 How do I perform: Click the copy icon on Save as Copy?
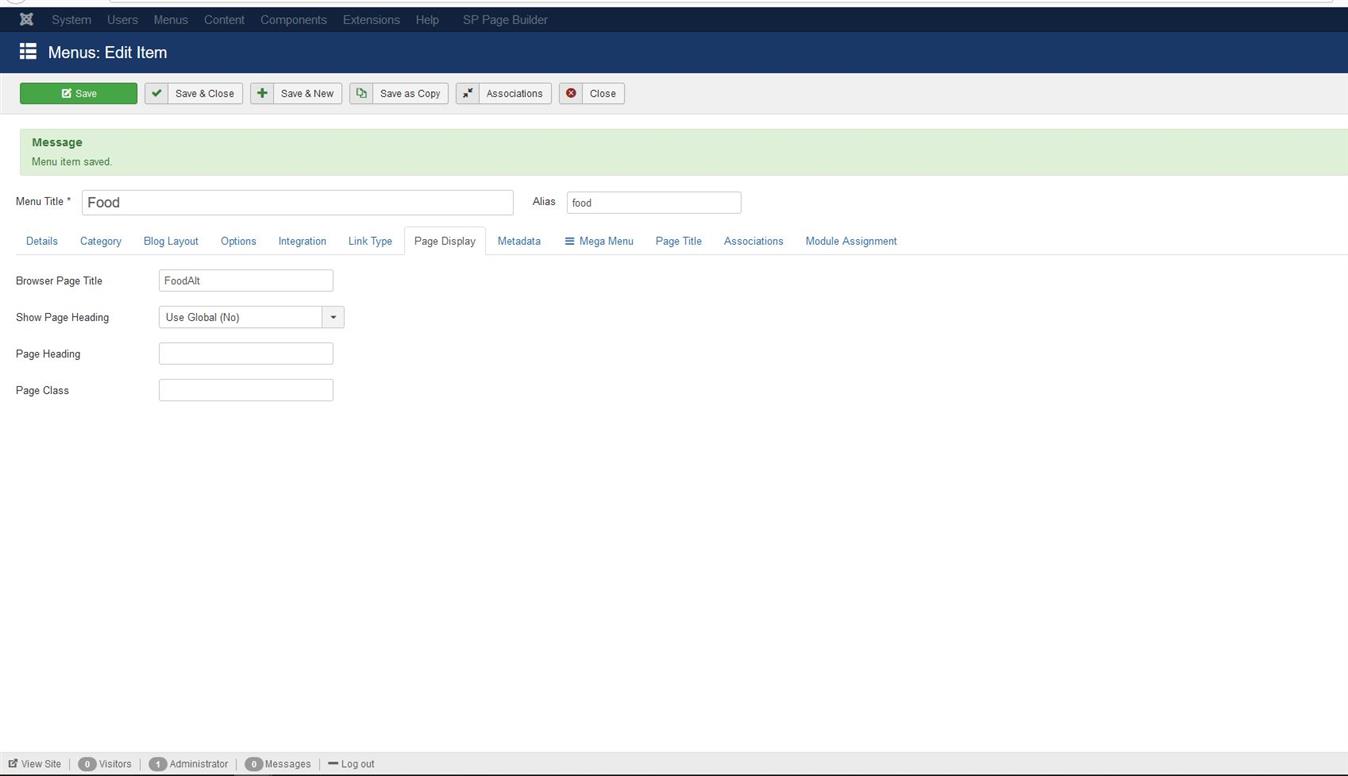pyautogui.click(x=361, y=93)
